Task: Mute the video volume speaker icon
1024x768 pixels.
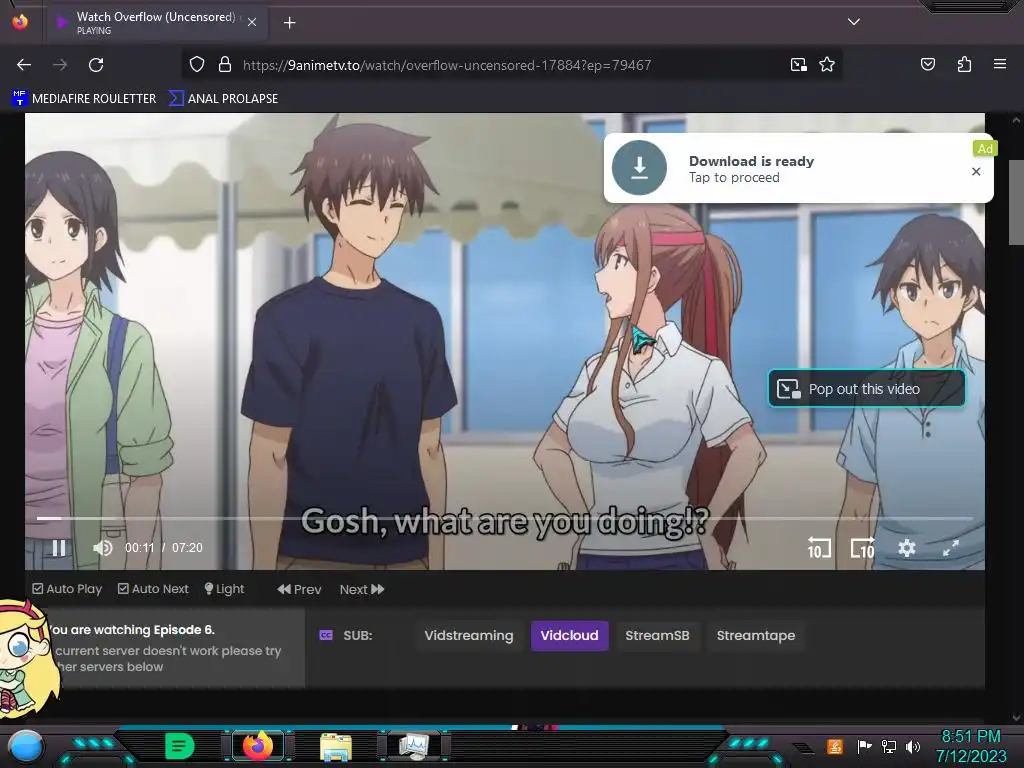Action: tap(103, 548)
